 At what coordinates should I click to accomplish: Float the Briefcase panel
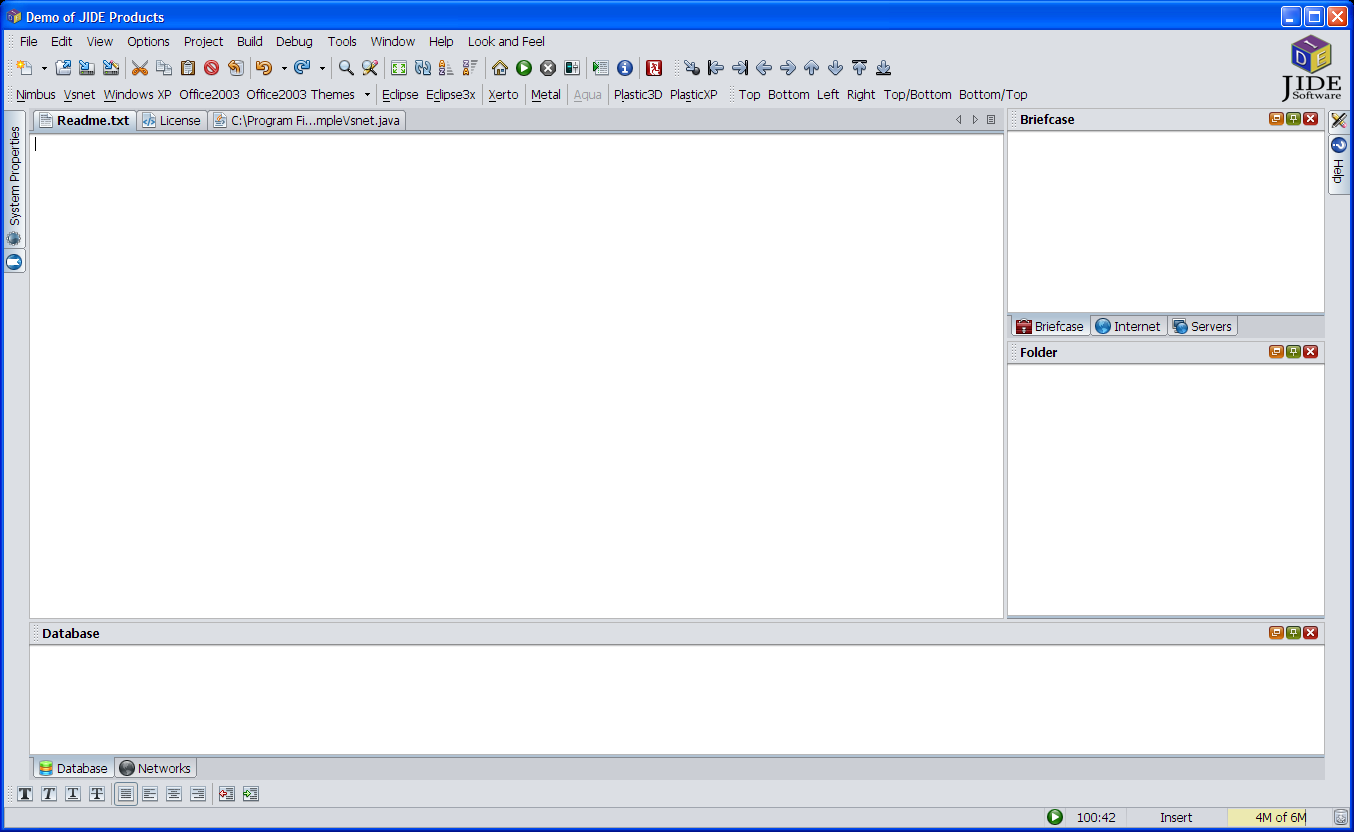[1276, 119]
